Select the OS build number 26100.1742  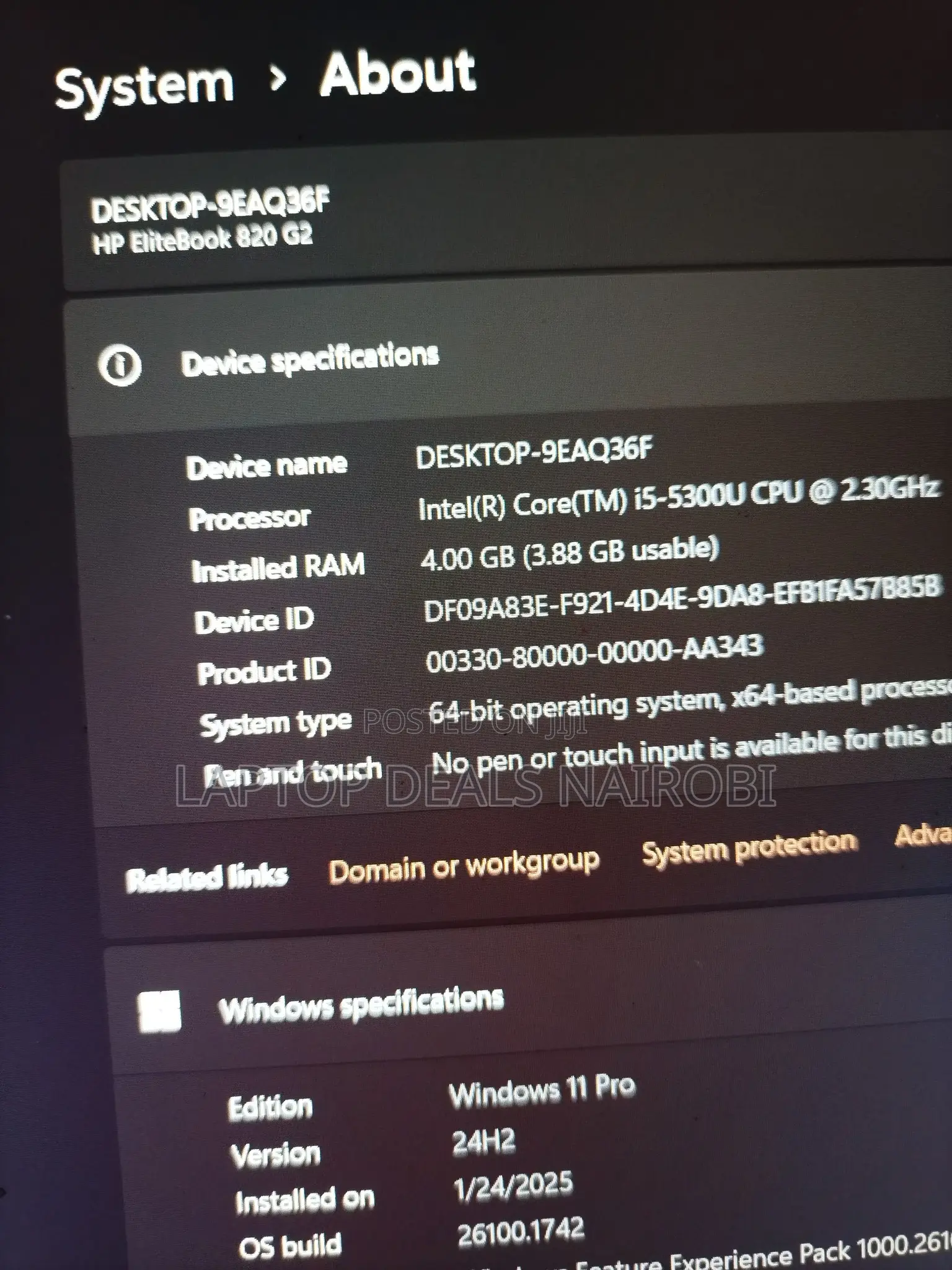tap(521, 1232)
